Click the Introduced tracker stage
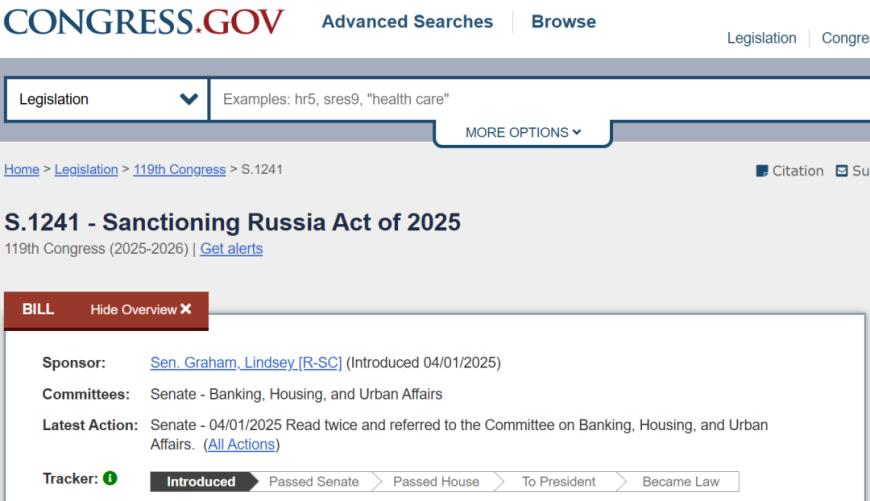 [x=201, y=482]
